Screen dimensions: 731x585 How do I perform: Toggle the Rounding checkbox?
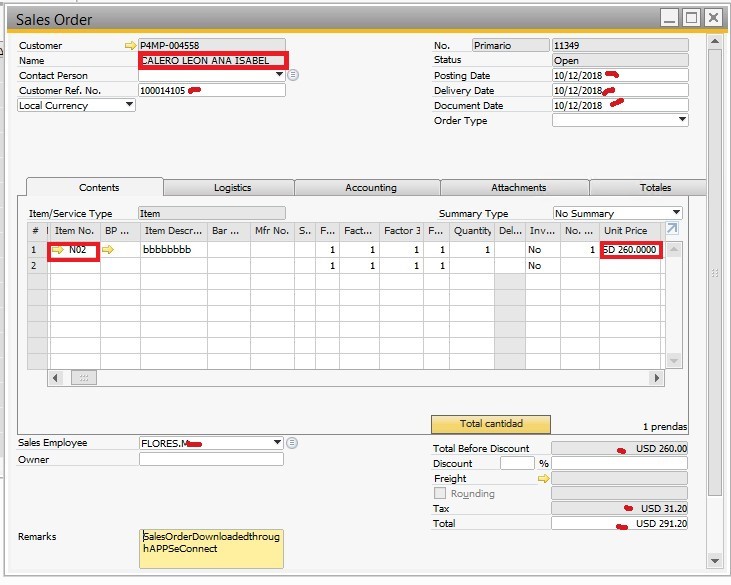440,494
